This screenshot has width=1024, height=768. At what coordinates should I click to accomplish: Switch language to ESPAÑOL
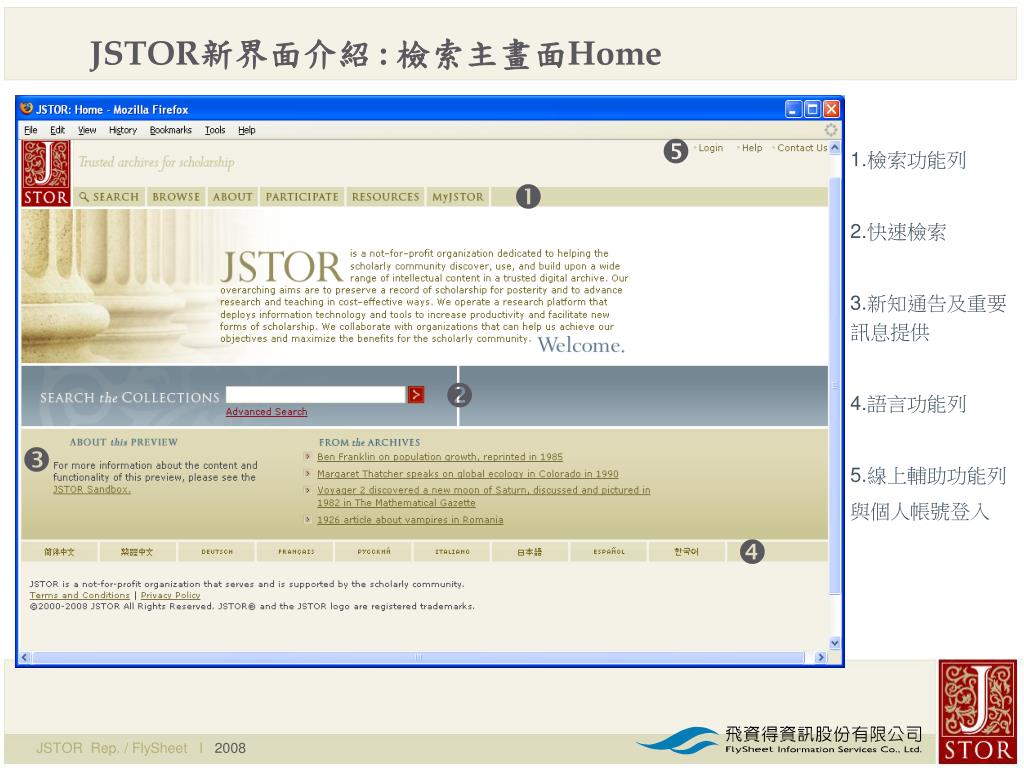pyautogui.click(x=609, y=552)
